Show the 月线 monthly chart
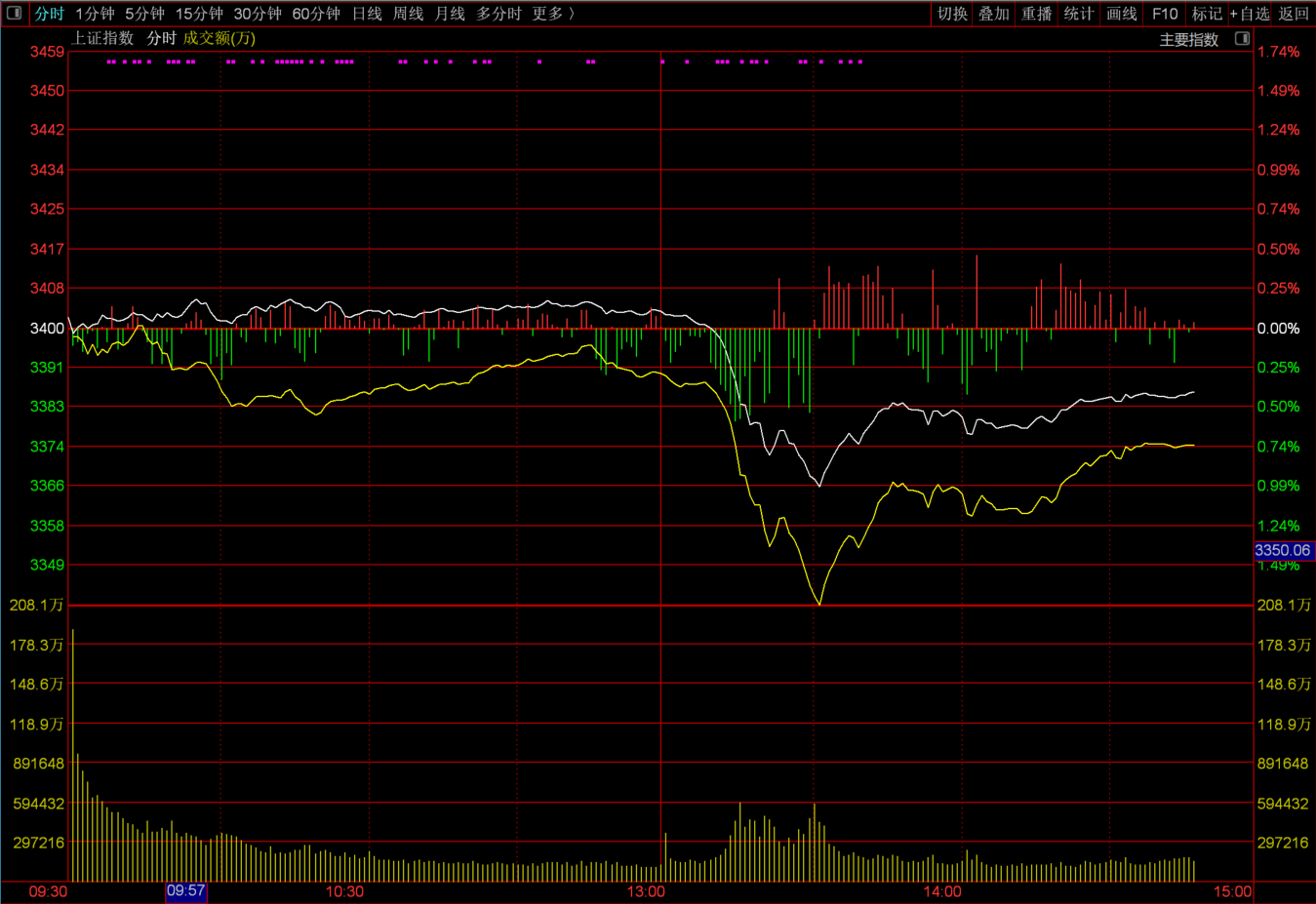Image resolution: width=1316 pixels, height=904 pixels. pyautogui.click(x=450, y=14)
